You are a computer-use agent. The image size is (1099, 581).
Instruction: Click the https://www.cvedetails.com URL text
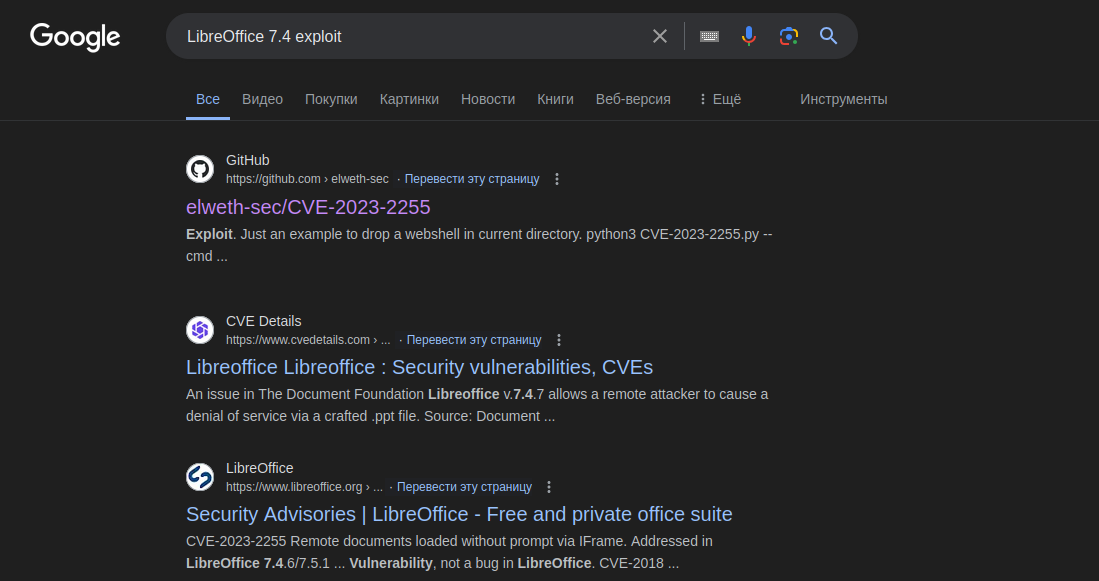(308, 340)
